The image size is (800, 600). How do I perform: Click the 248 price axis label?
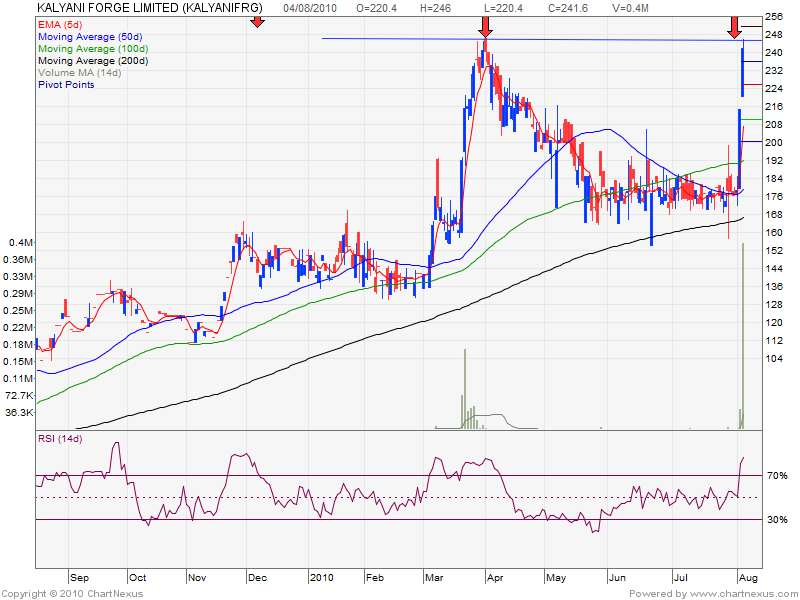(774, 35)
